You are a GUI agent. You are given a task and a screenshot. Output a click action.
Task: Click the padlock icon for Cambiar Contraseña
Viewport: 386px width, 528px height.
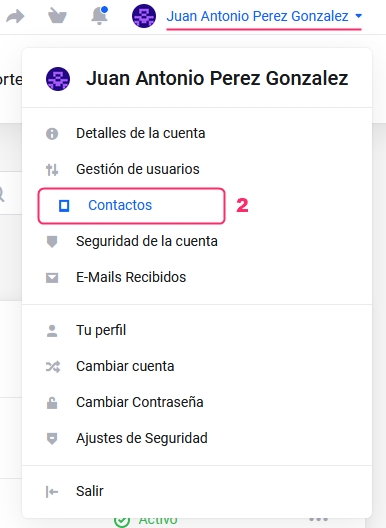click(52, 403)
